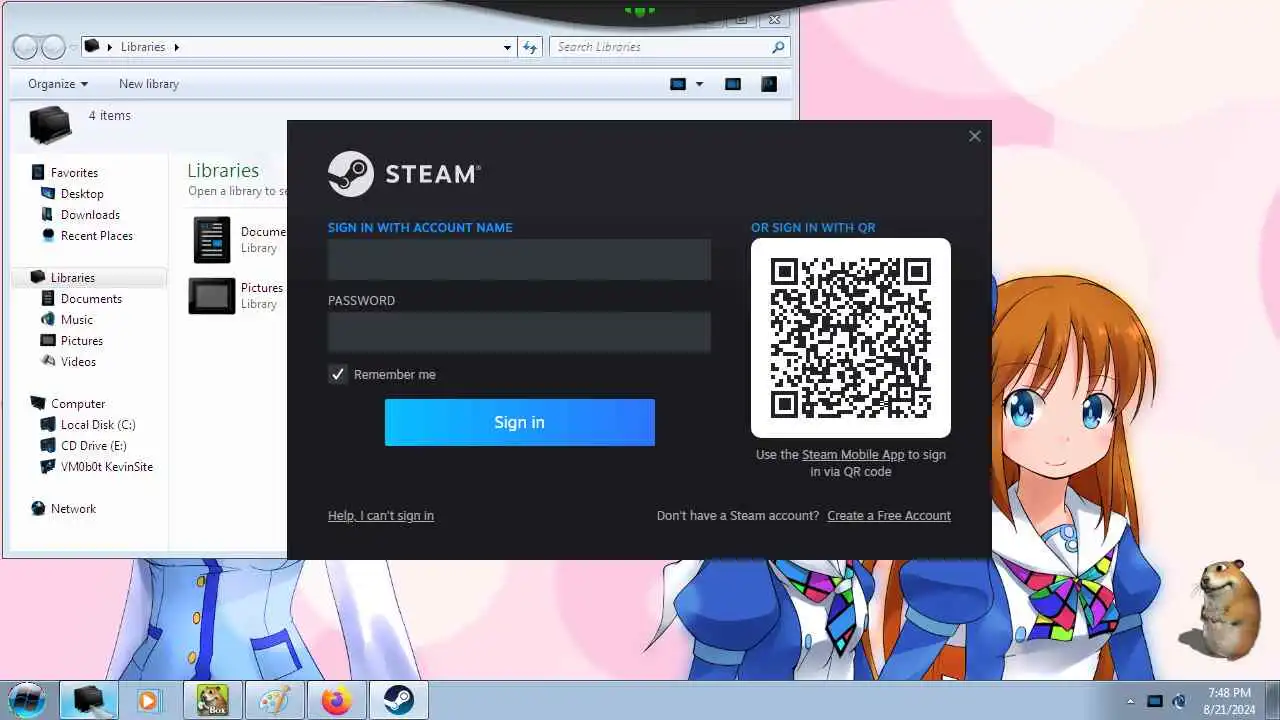Click the Pictures library icon in file list

(x=212, y=296)
